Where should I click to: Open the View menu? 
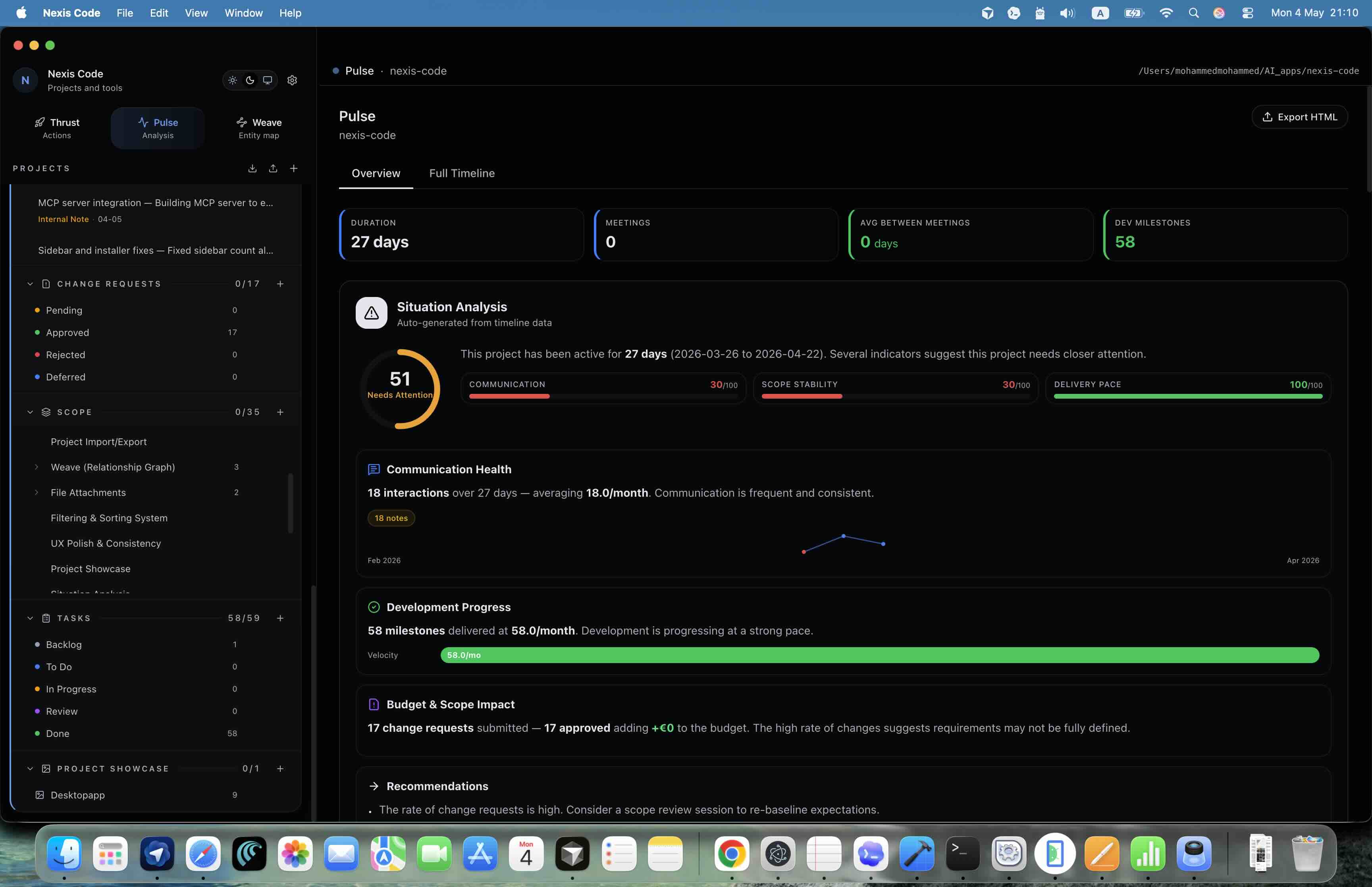point(196,13)
